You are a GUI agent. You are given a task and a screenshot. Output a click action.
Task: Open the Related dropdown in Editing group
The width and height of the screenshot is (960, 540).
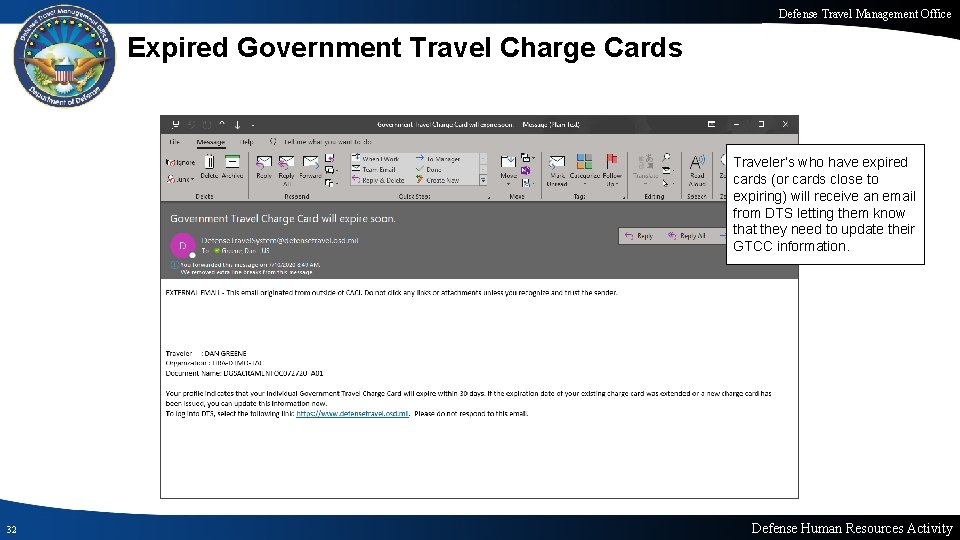tap(667, 170)
